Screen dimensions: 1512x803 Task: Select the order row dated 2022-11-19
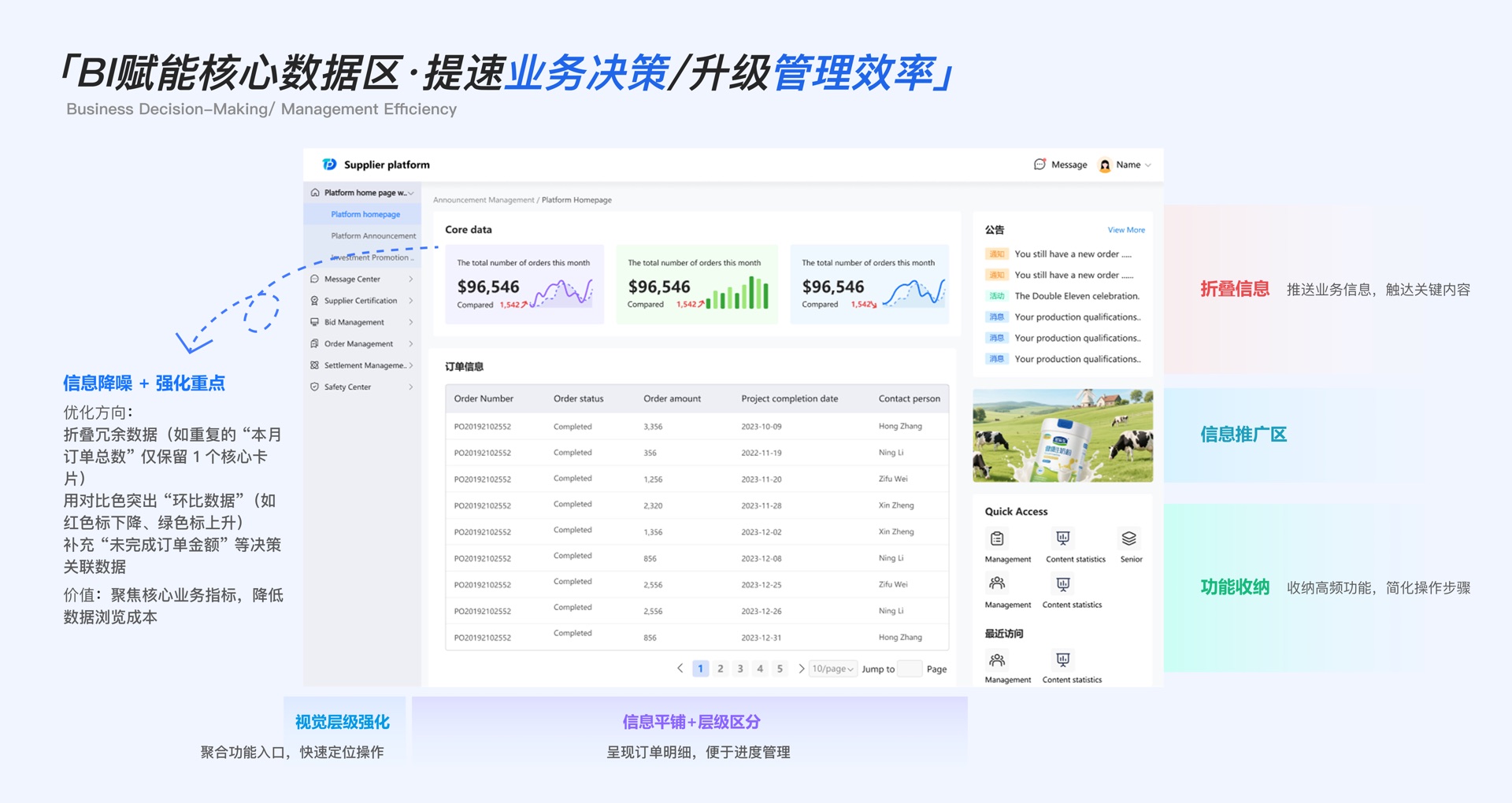(x=697, y=453)
